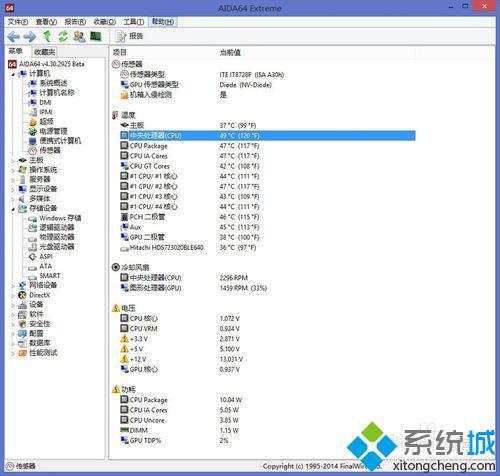Select 光盘驱动器 icon in tree
Viewport: 500px width, 476px height.
pyautogui.click(x=33, y=247)
